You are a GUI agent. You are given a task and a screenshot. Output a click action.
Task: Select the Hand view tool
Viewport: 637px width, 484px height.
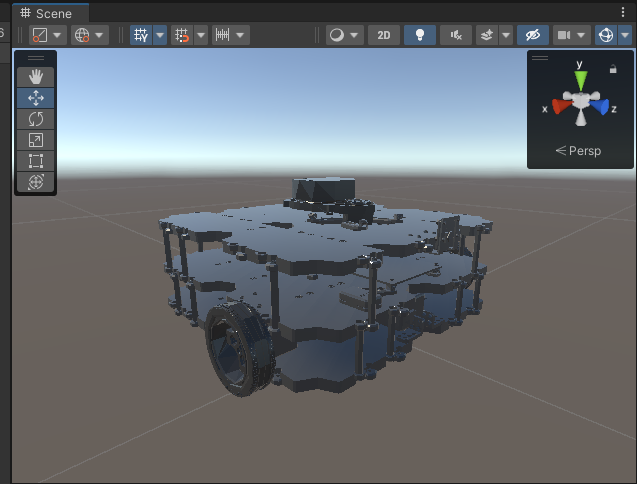(x=35, y=77)
